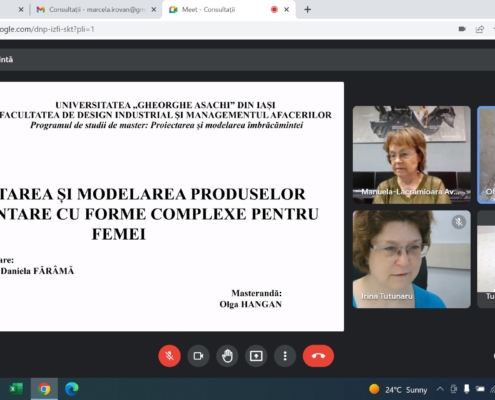Click the Meet Now tray icon

coord(454,389)
